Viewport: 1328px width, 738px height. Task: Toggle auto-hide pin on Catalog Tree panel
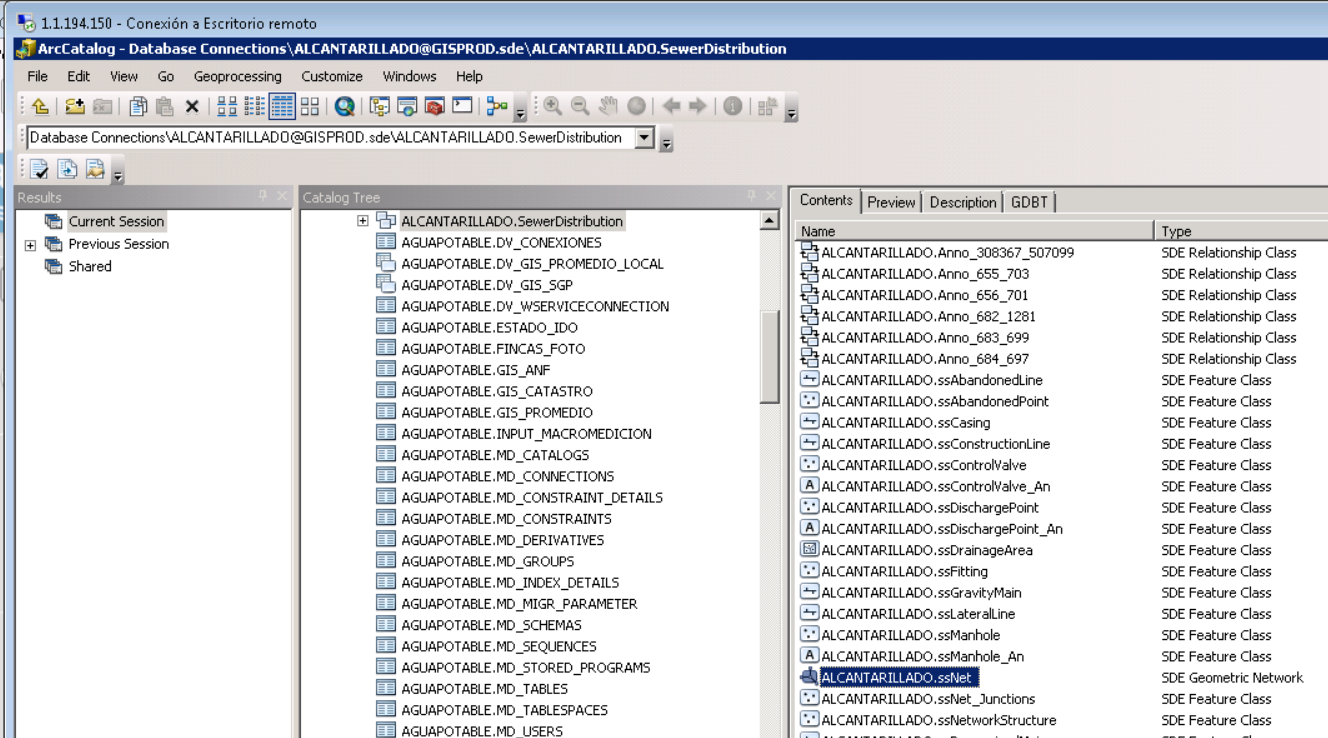coord(752,197)
